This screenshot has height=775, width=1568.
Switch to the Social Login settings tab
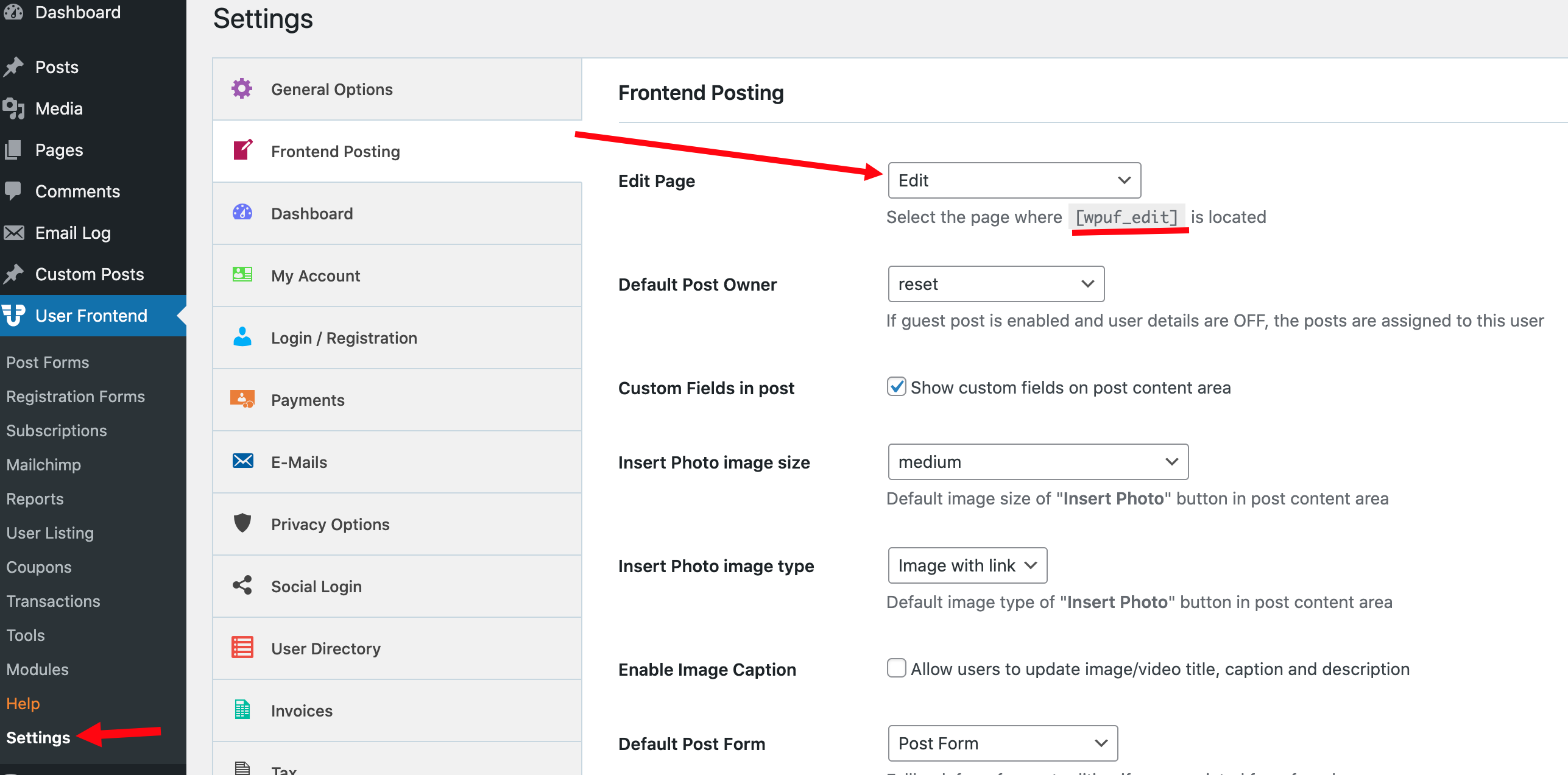(x=397, y=587)
